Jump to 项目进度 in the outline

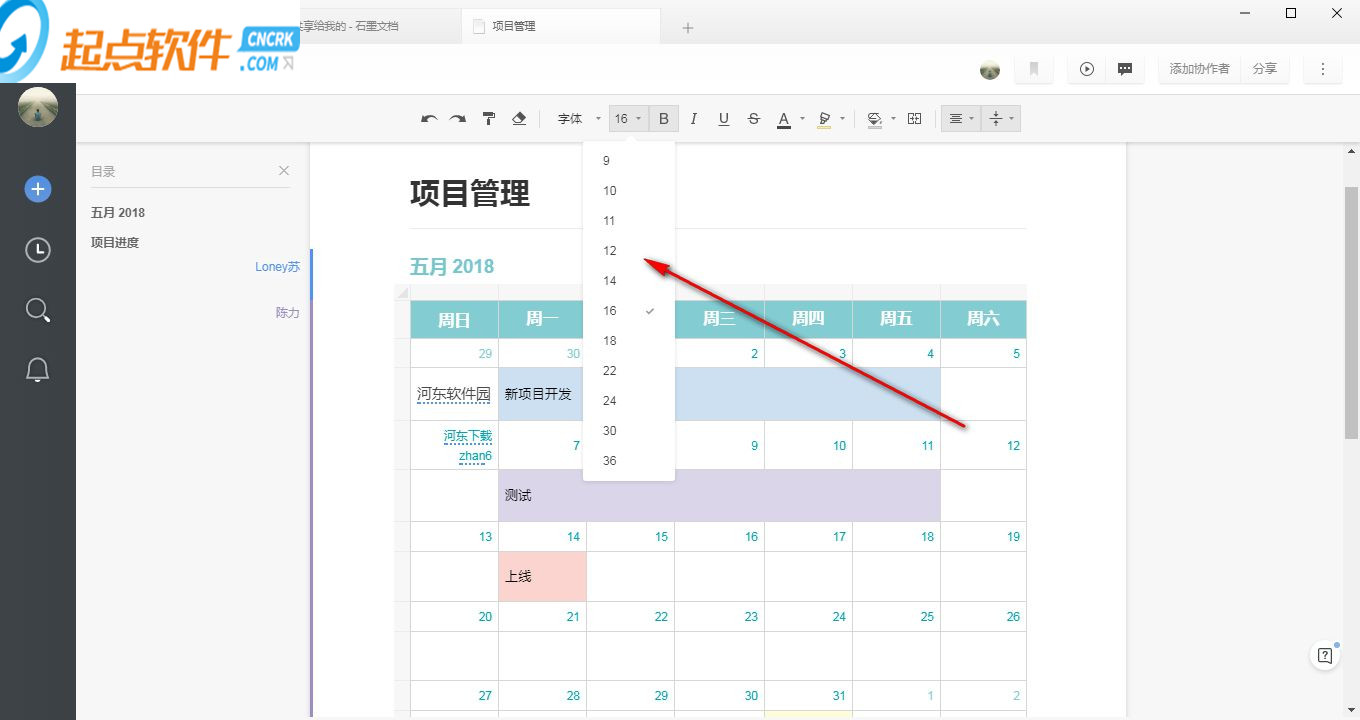tap(115, 243)
